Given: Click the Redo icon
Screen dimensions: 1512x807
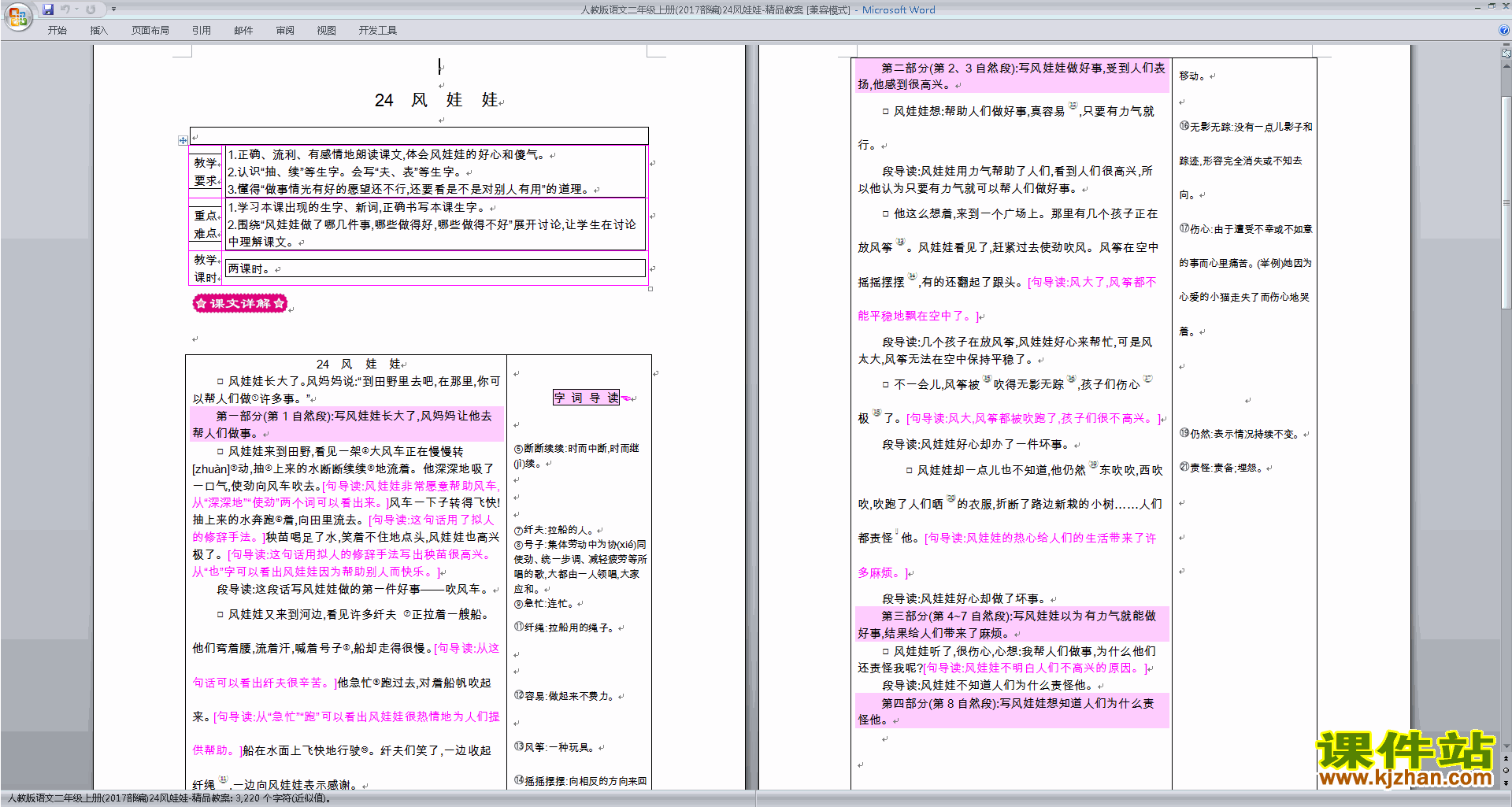Looking at the screenshot, I should 91,9.
